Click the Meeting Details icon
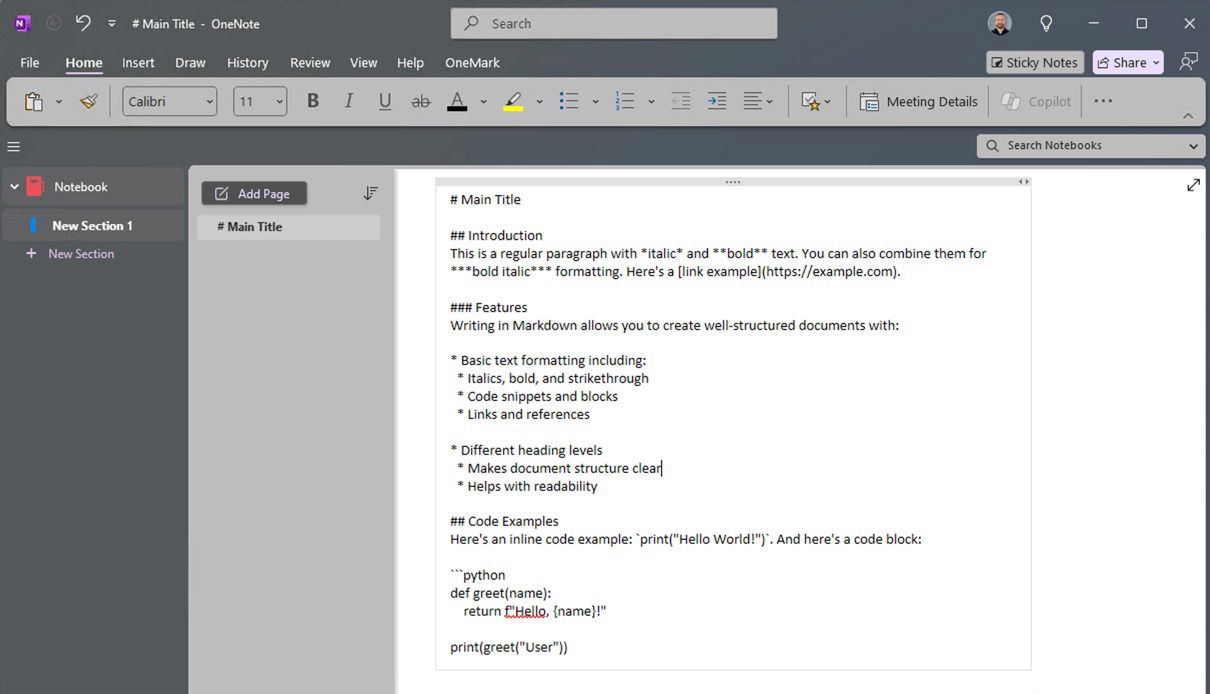 [917, 101]
